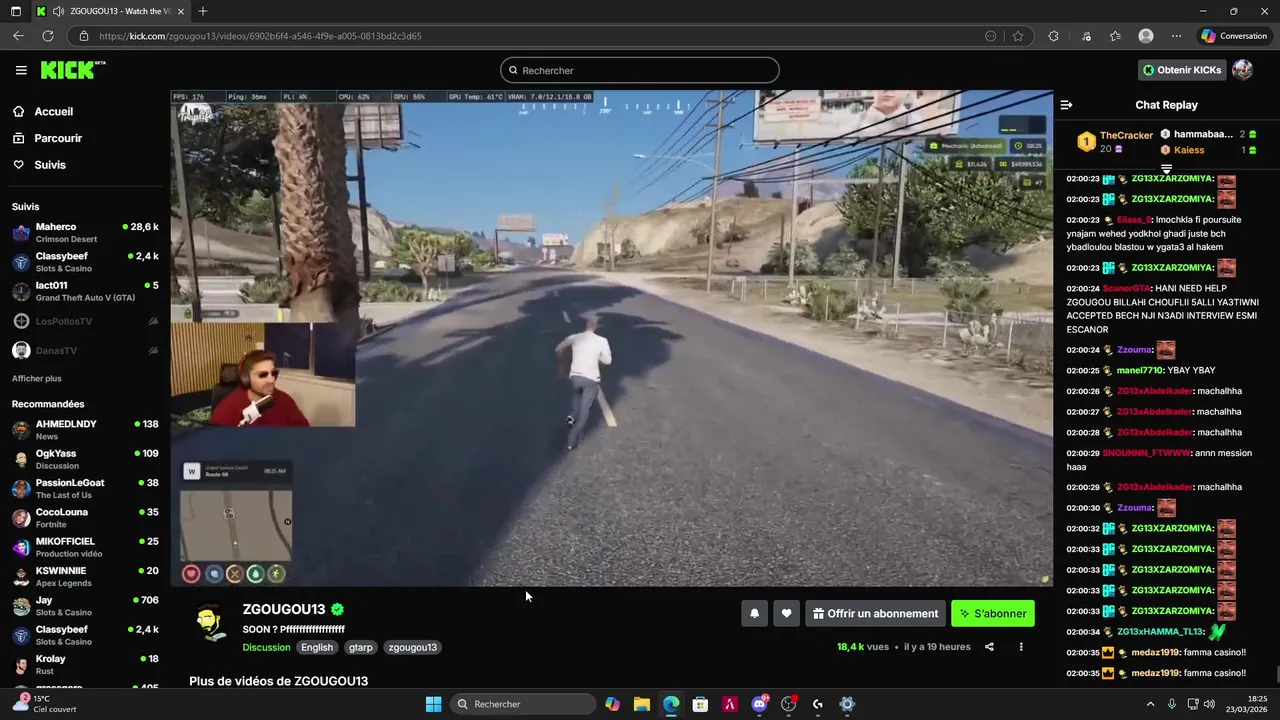Click Kaiess in gifter leaderboard

[1189, 150]
